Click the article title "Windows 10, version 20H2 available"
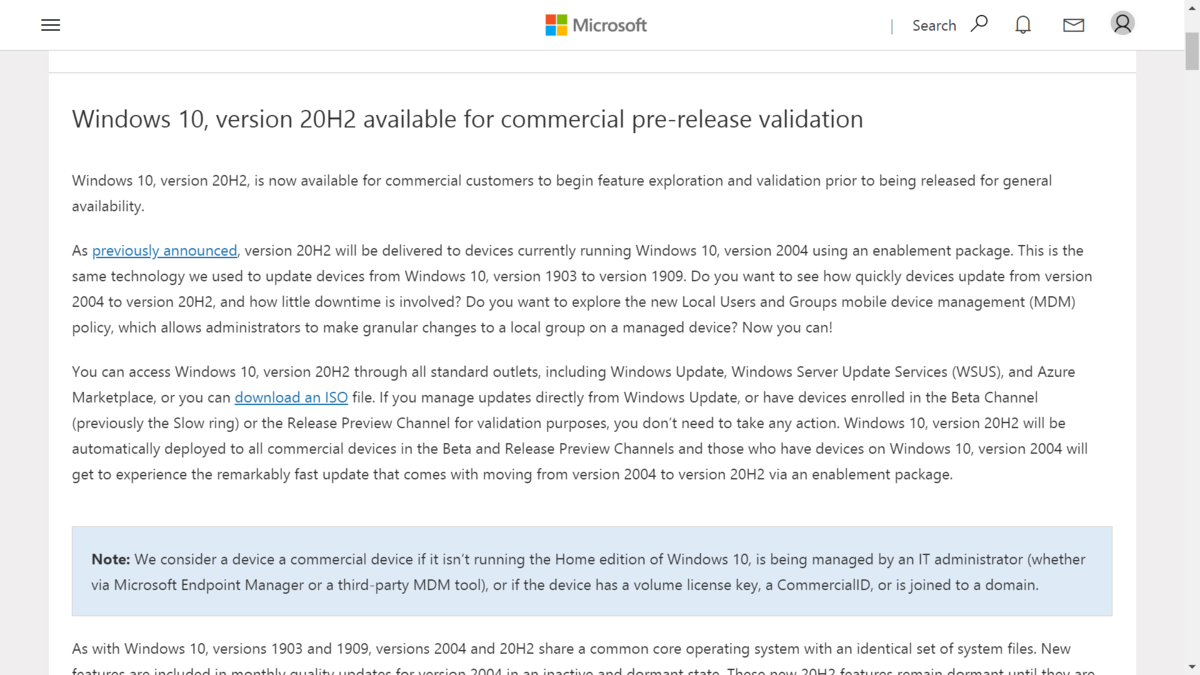Screen dimensions: 1200x675 (467, 119)
